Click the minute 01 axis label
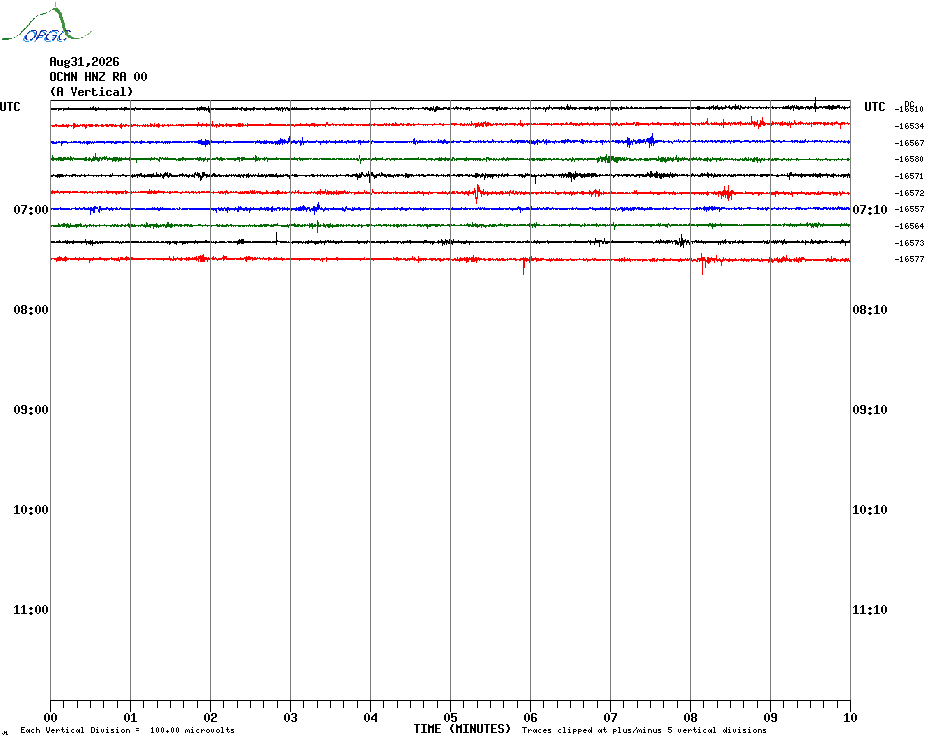Screen dimensions: 930x744 pyautogui.click(x=130, y=718)
